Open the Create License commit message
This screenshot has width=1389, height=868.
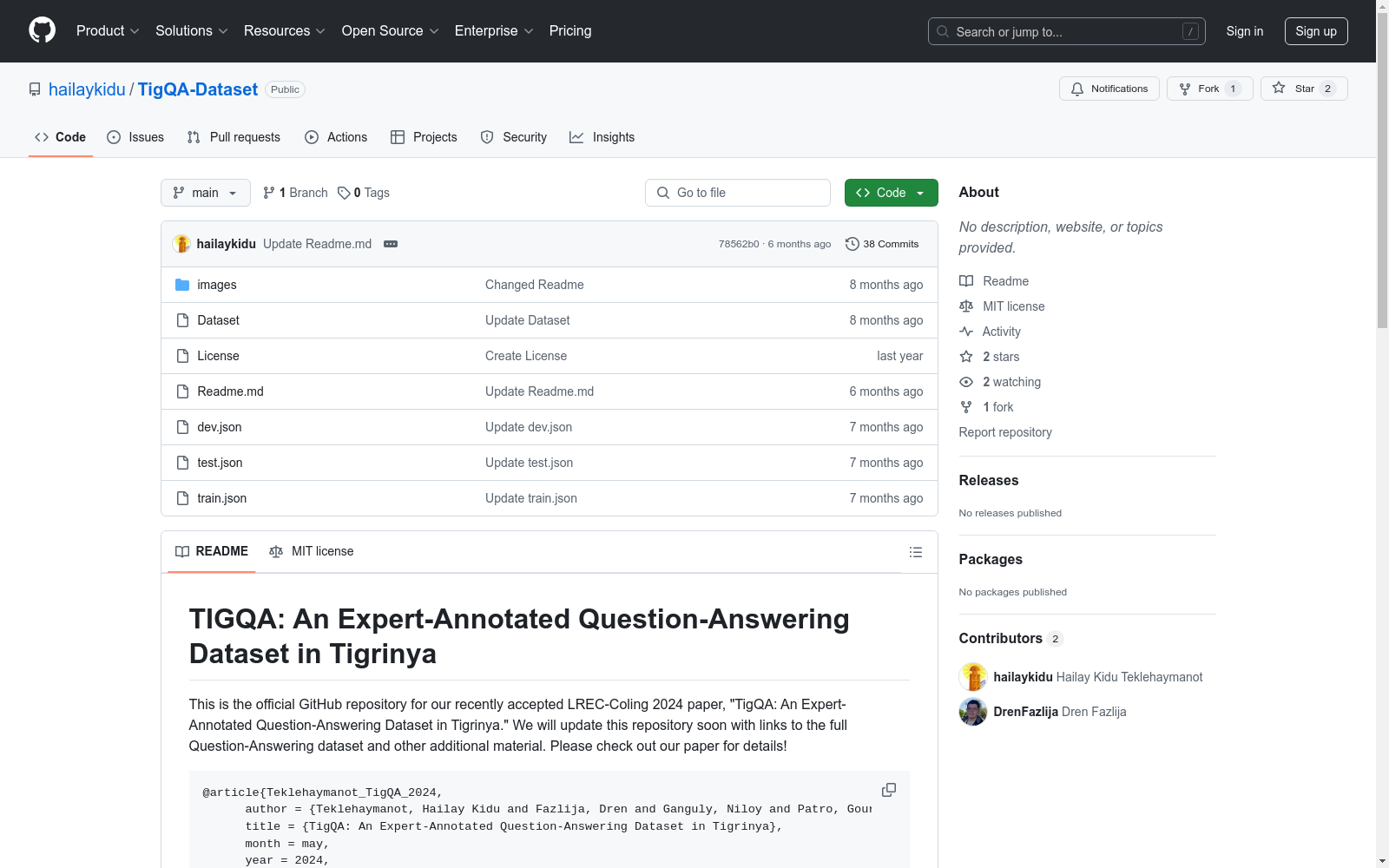(x=526, y=356)
